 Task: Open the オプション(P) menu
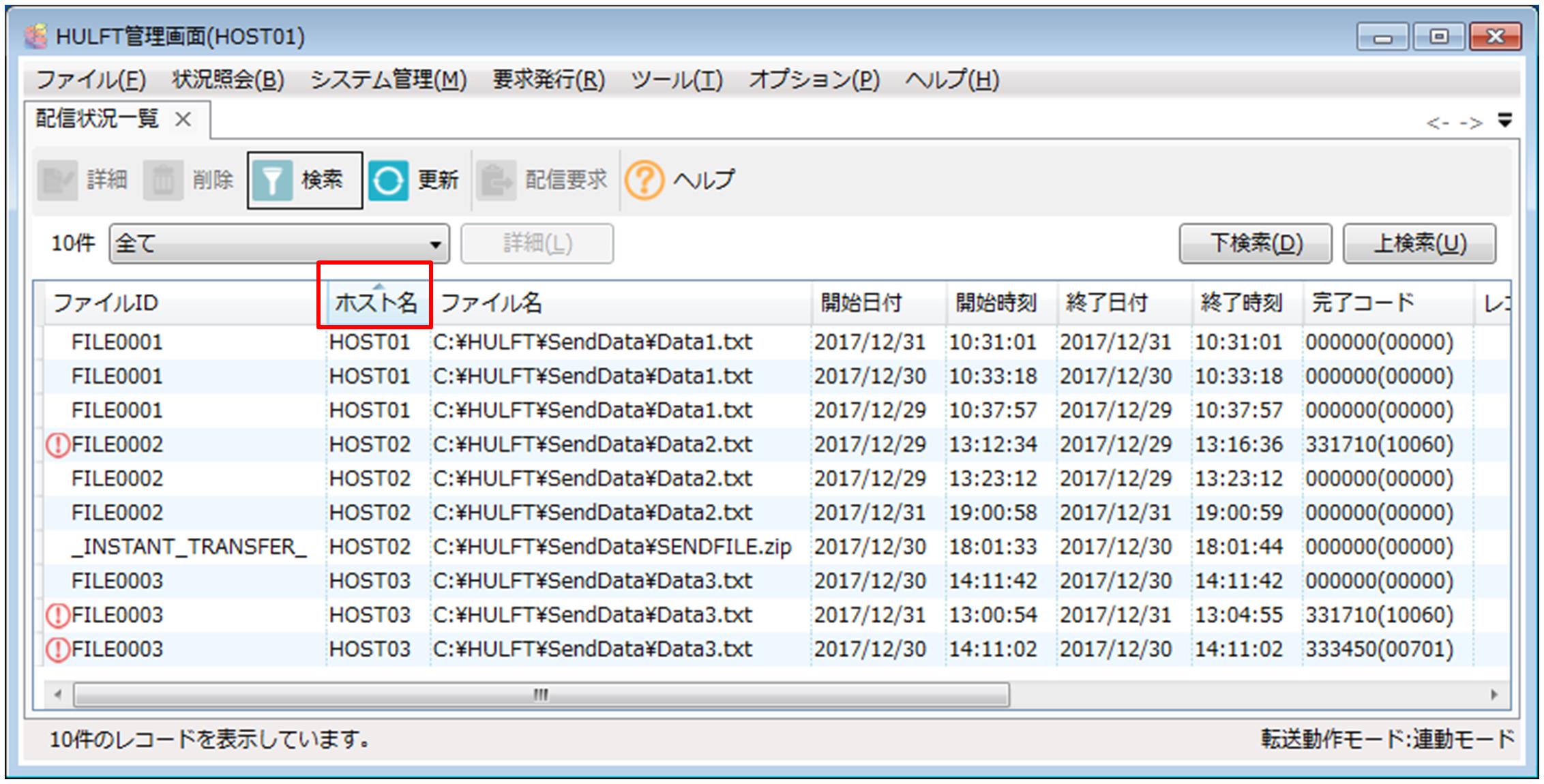[814, 80]
